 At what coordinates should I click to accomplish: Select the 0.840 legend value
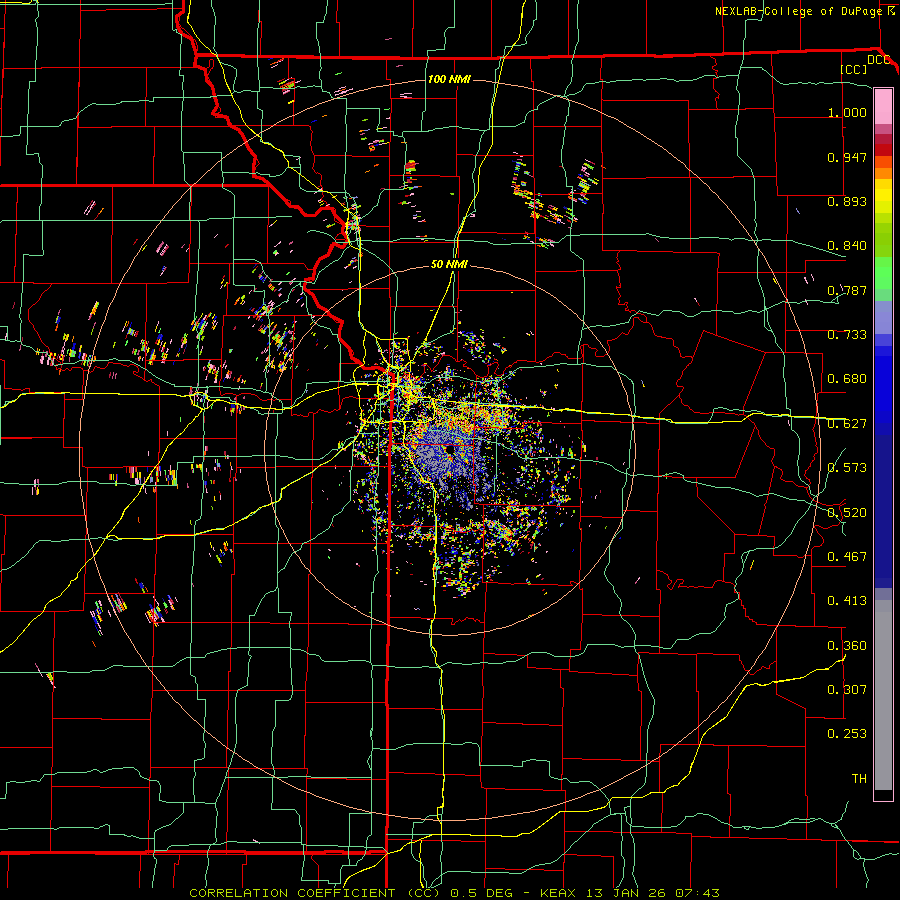tap(847, 246)
